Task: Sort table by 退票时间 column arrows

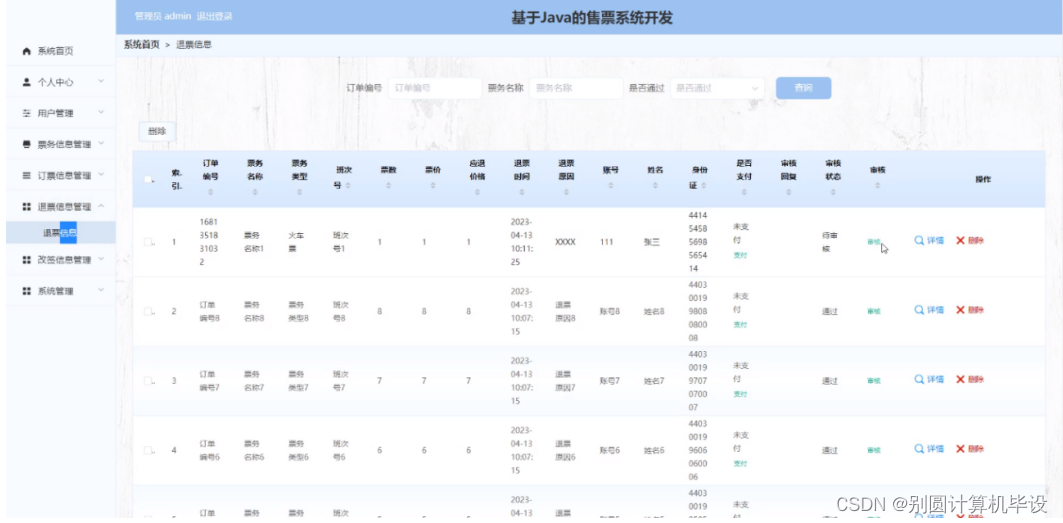Action: click(521, 193)
